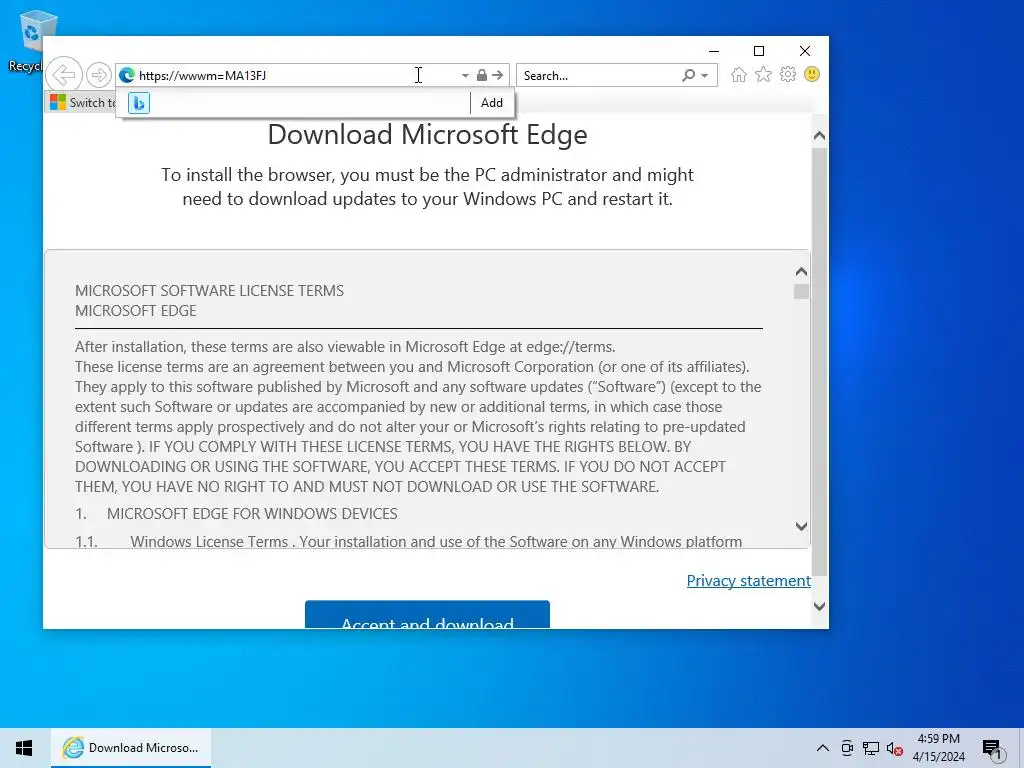
Task: Click the Accept and download button
Action: coord(427,615)
